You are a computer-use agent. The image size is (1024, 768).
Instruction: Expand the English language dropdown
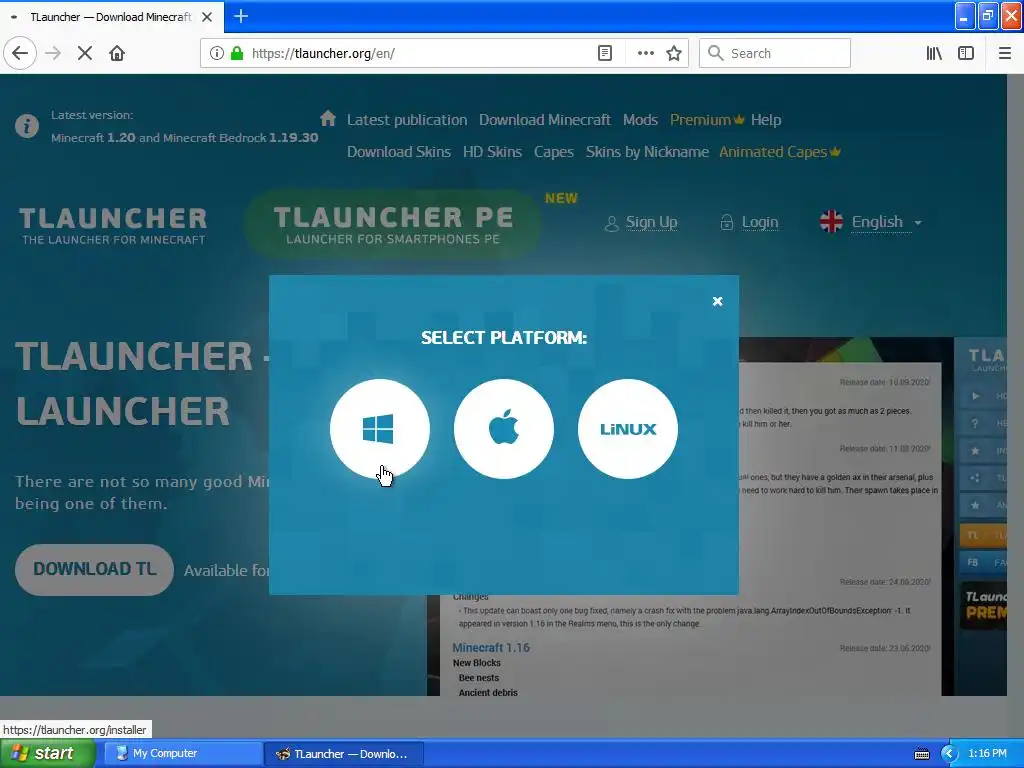[x=871, y=222]
